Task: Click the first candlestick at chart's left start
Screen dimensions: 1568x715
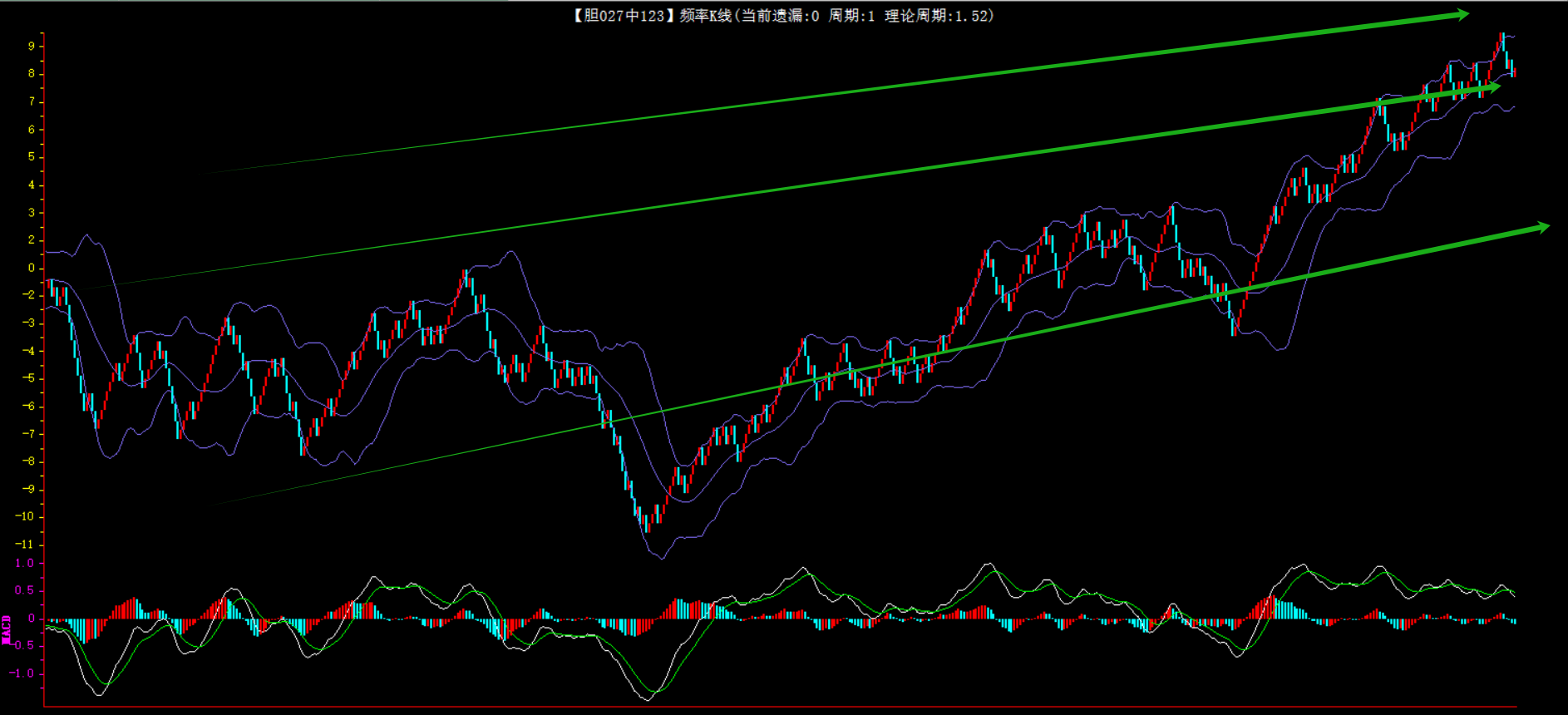Action: 50,288
